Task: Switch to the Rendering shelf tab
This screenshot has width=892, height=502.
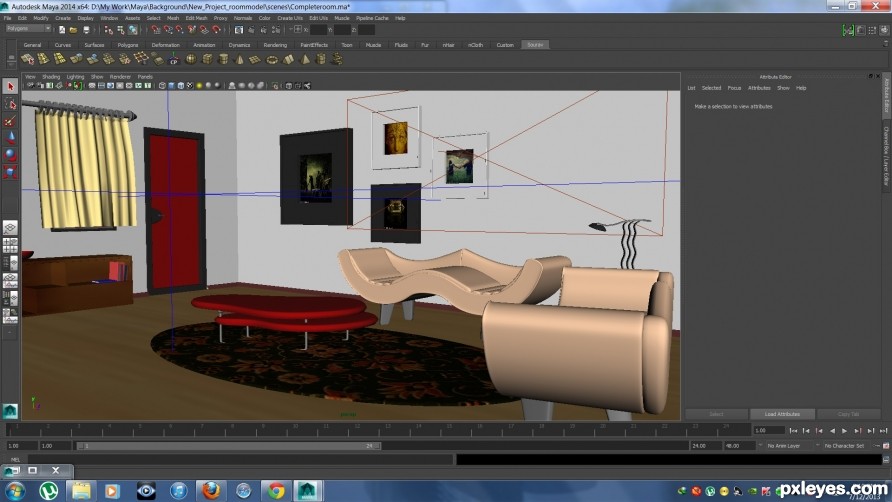Action: tap(275, 45)
